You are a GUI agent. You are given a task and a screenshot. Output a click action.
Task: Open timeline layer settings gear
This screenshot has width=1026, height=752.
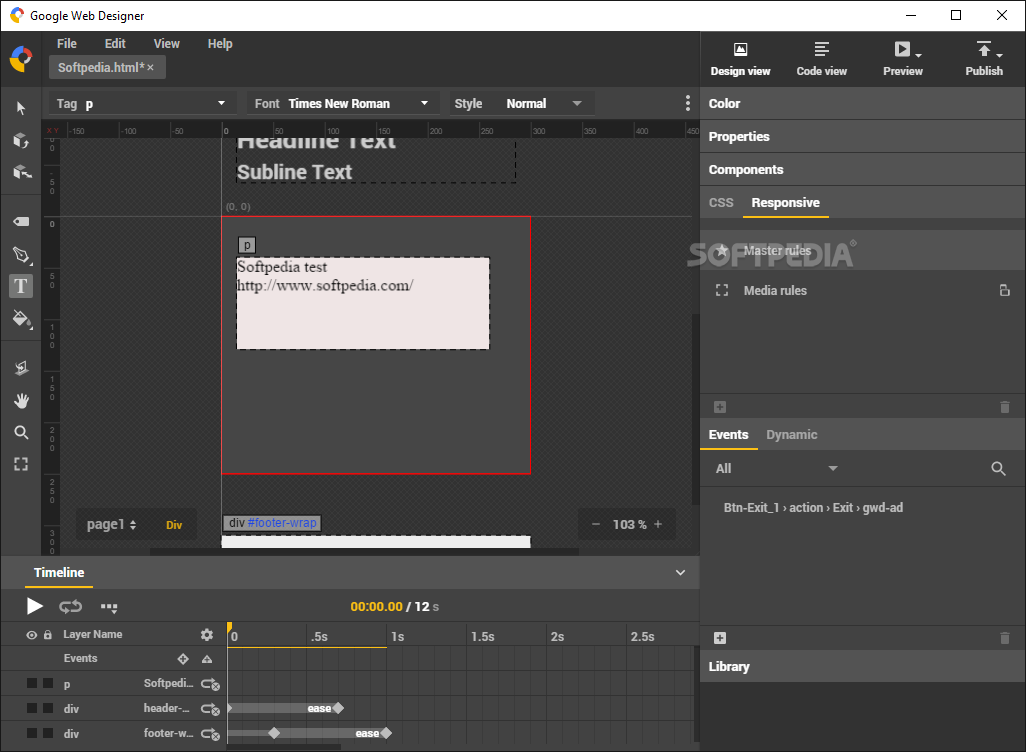pyautogui.click(x=207, y=634)
